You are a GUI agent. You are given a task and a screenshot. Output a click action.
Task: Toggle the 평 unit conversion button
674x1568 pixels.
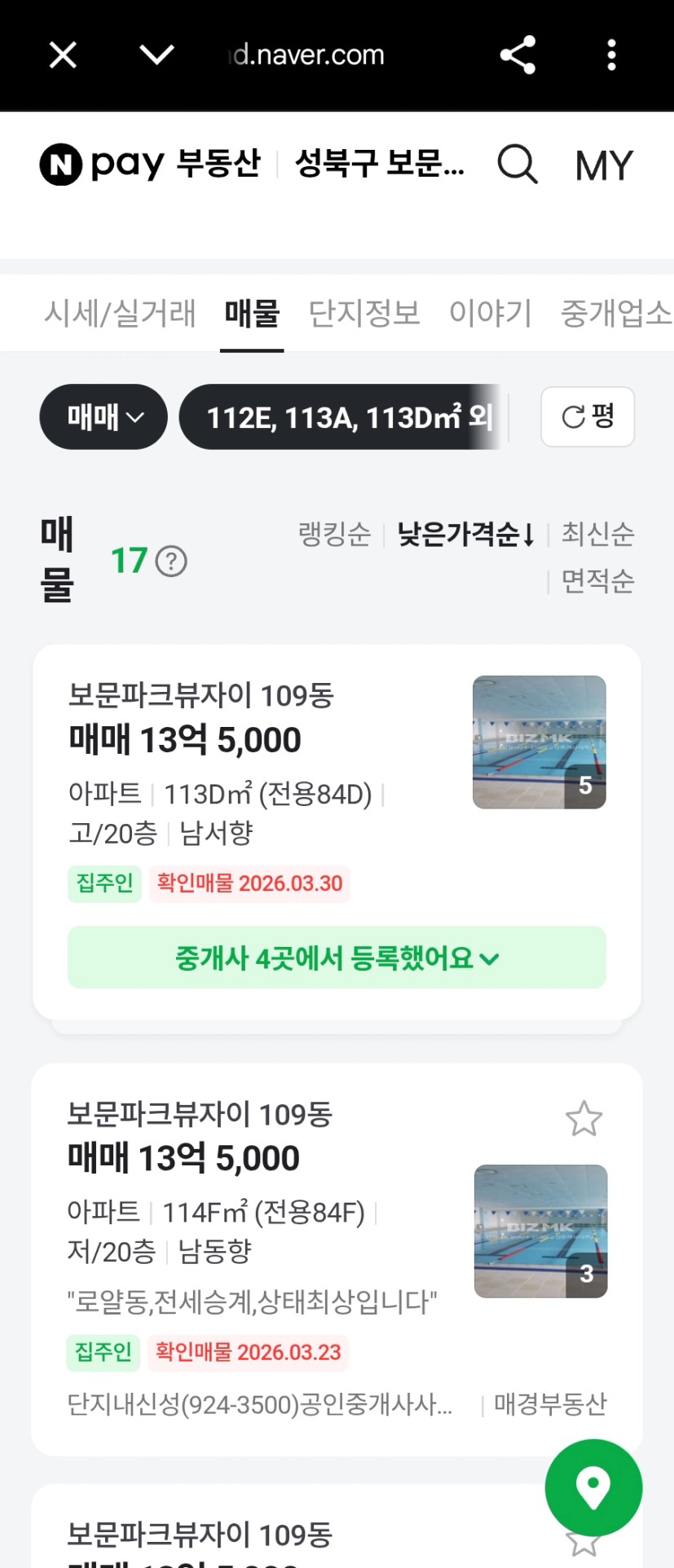click(x=588, y=416)
